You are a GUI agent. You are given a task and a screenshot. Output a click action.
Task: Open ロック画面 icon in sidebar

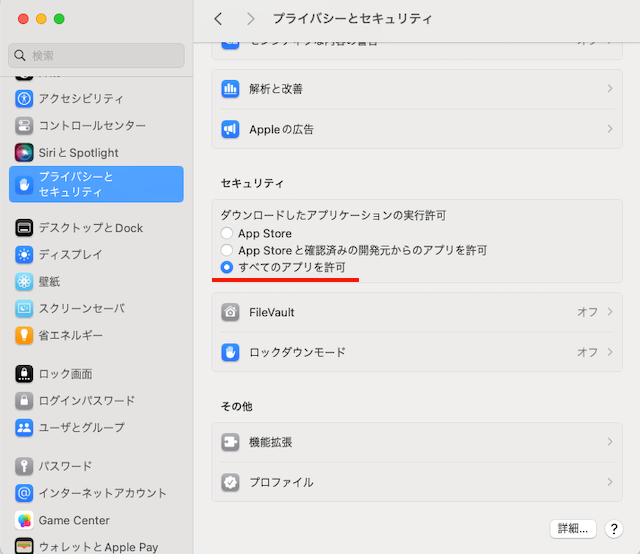tap(24, 374)
